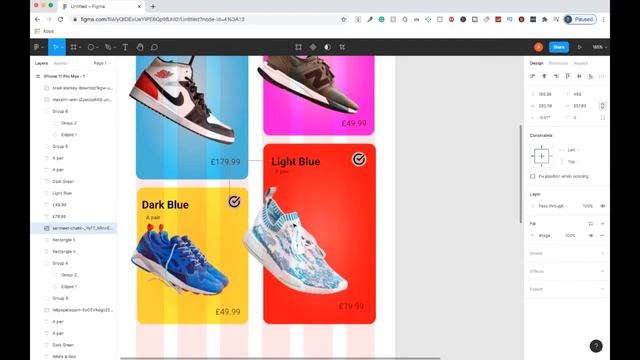This screenshot has height=360, width=640.
Task: Open the Distribute spacing options
Action: click(602, 76)
